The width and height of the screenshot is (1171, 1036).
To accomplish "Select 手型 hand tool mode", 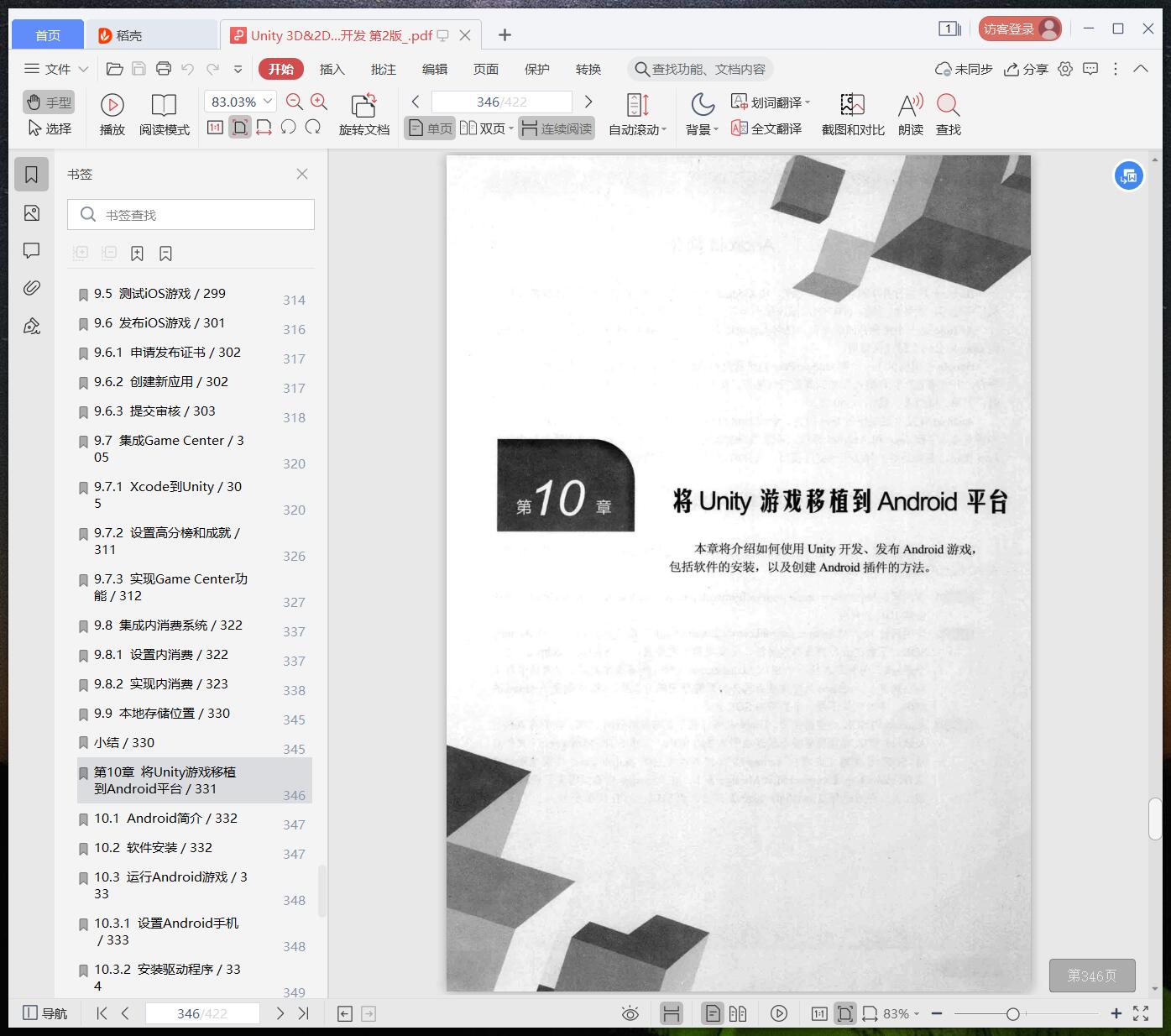I will tap(49, 102).
